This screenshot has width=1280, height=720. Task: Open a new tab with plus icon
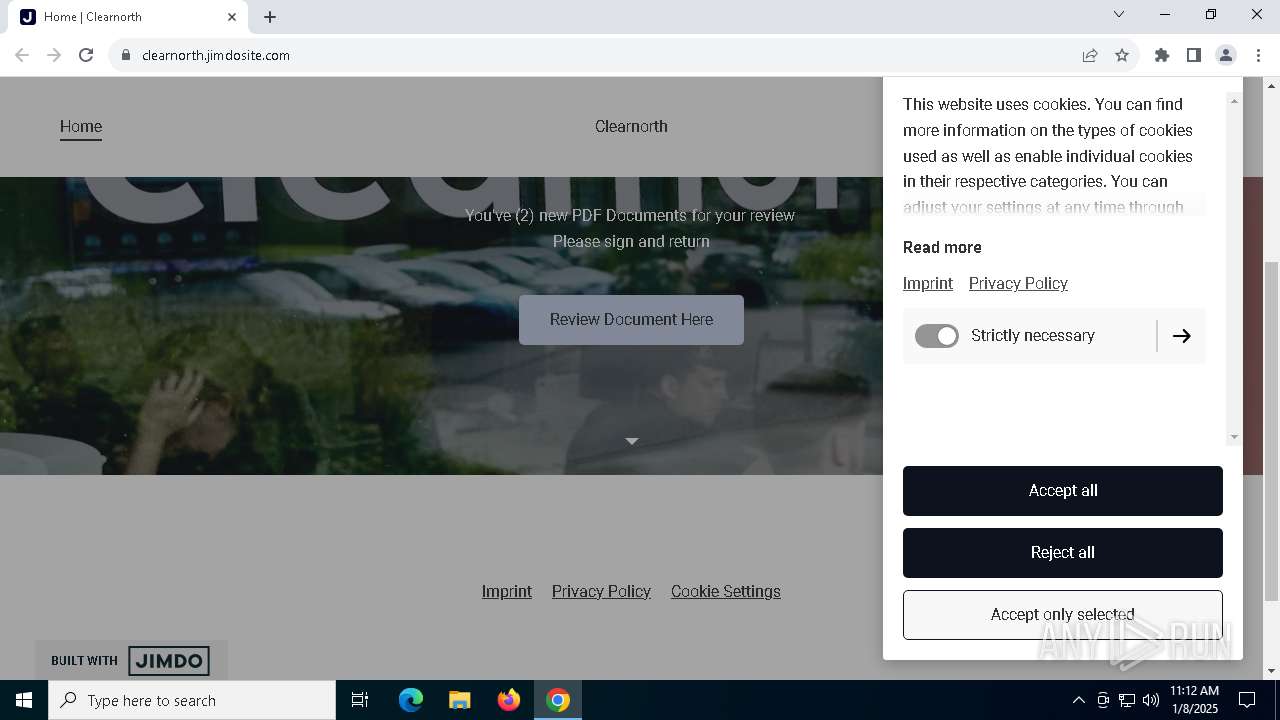click(270, 17)
